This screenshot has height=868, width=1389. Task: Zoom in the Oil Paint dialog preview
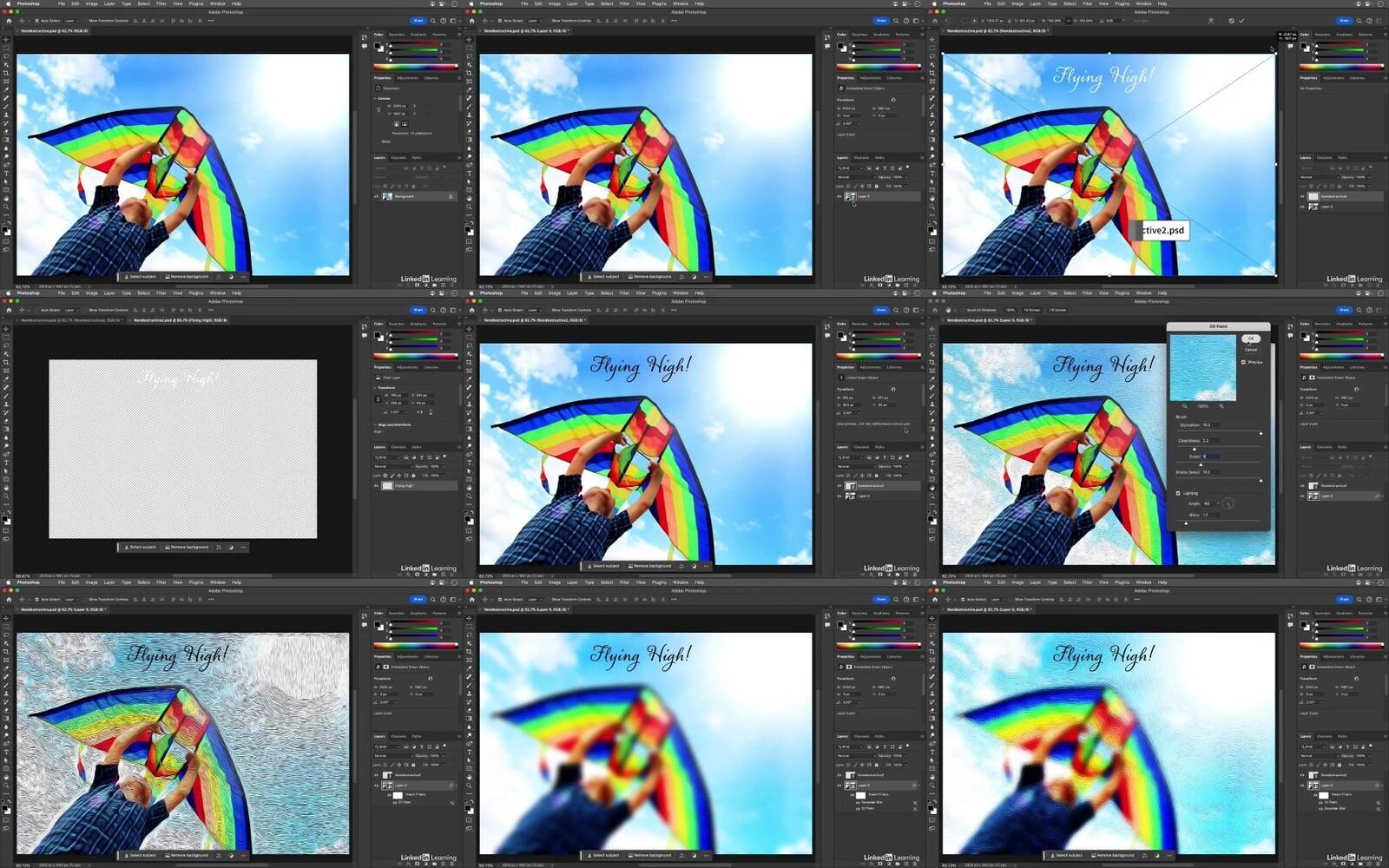click(1221, 405)
